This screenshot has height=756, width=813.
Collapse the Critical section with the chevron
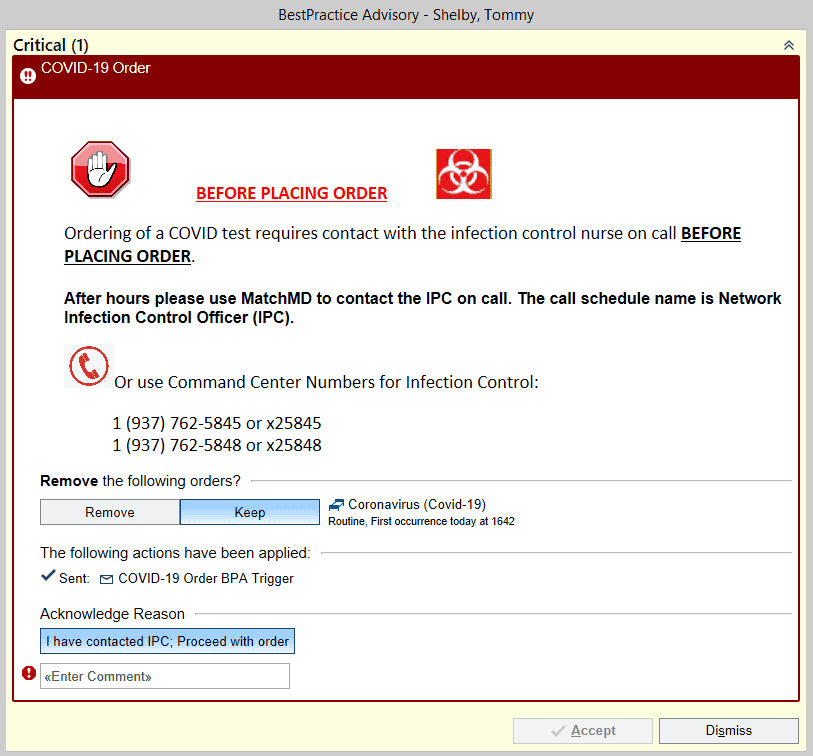point(789,45)
